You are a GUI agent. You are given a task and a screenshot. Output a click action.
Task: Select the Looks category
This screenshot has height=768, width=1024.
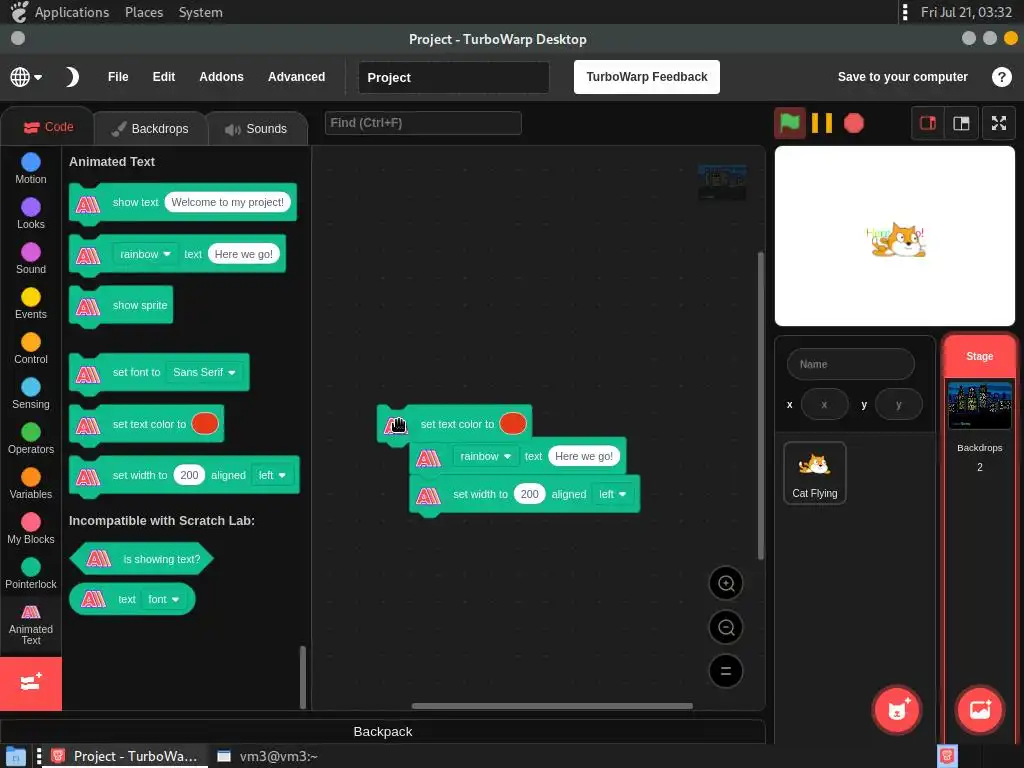pos(31,214)
